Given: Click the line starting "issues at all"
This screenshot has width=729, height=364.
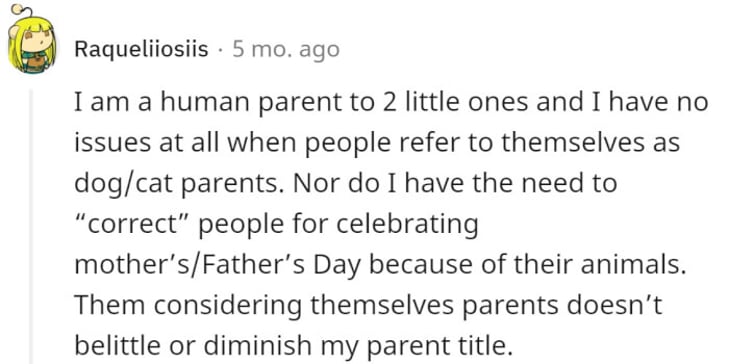Looking at the screenshot, I should pyautogui.click(x=377, y=144).
